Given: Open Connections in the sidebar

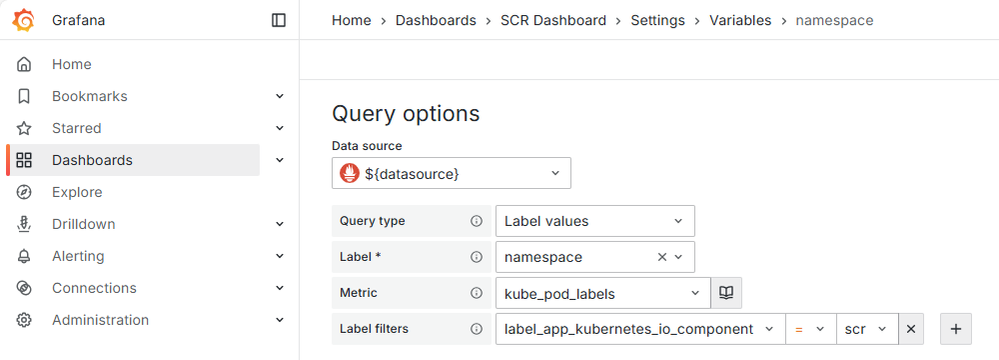Looking at the screenshot, I should [x=94, y=288].
